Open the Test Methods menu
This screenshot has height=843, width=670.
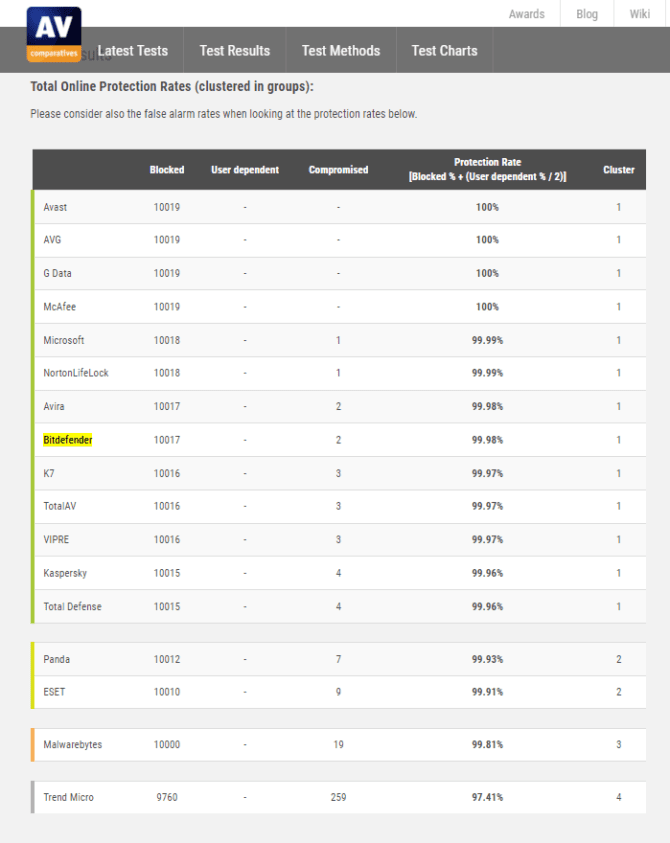click(x=341, y=51)
